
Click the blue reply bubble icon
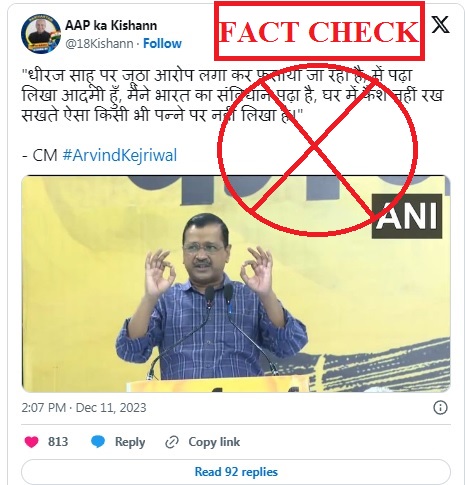point(98,442)
